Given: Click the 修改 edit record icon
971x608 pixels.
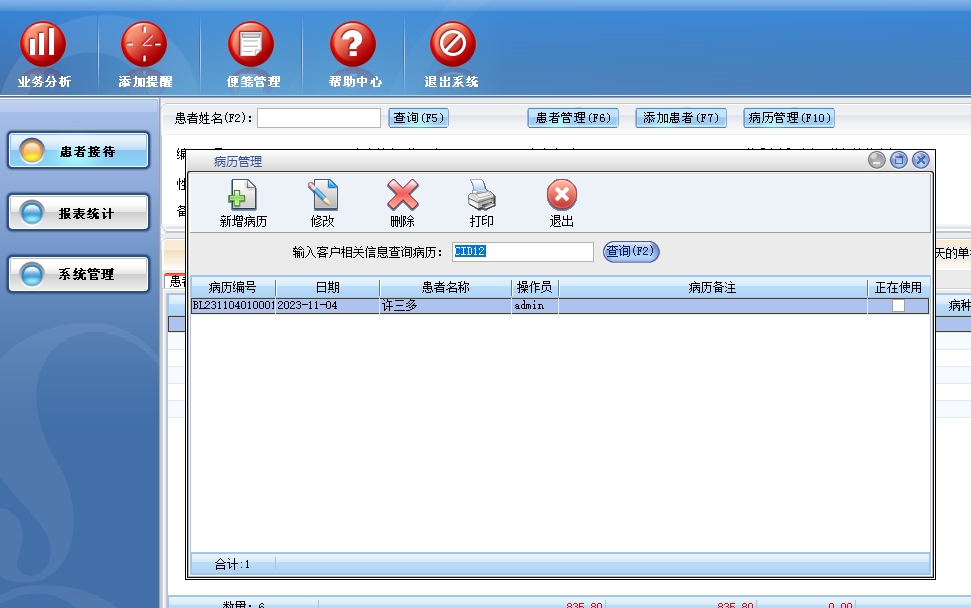Looking at the screenshot, I should [x=323, y=195].
